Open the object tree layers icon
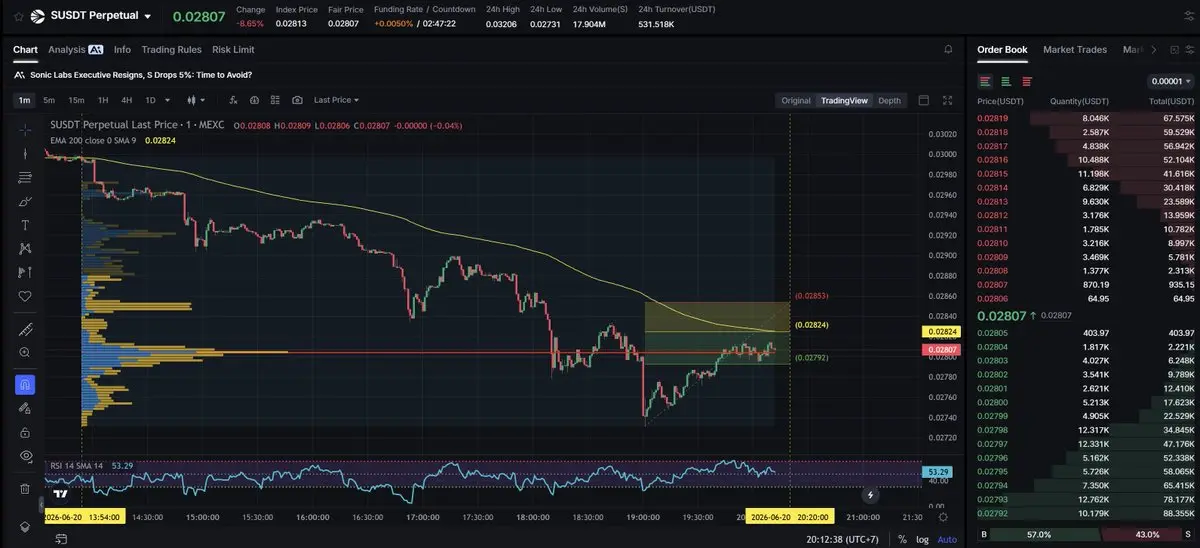1200x548 pixels. [x=25, y=527]
